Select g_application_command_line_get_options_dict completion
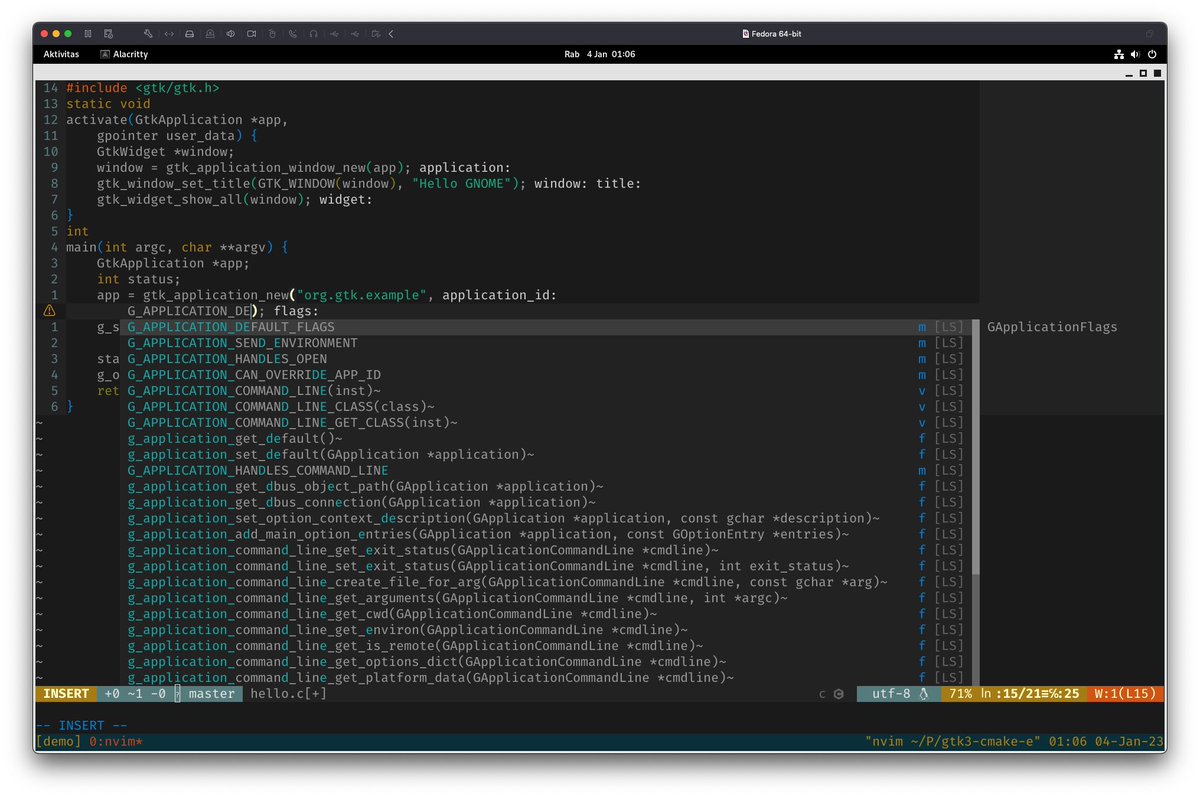The height and width of the screenshot is (797, 1200). [x=546, y=662]
